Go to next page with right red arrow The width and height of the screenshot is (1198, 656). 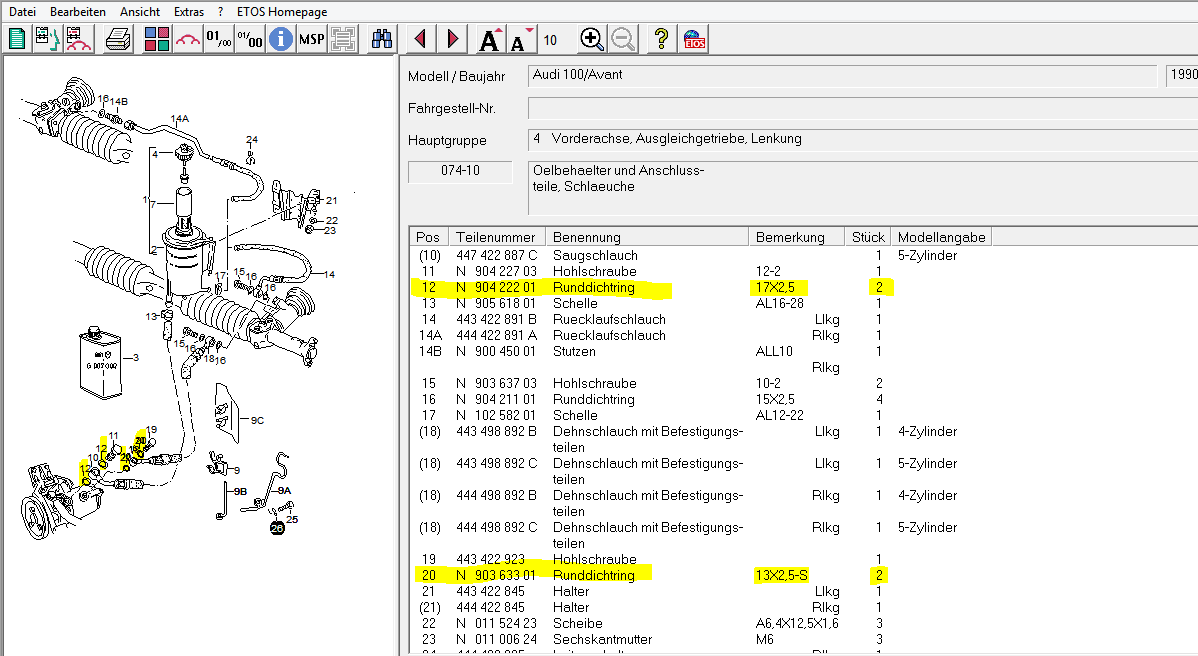(453, 39)
